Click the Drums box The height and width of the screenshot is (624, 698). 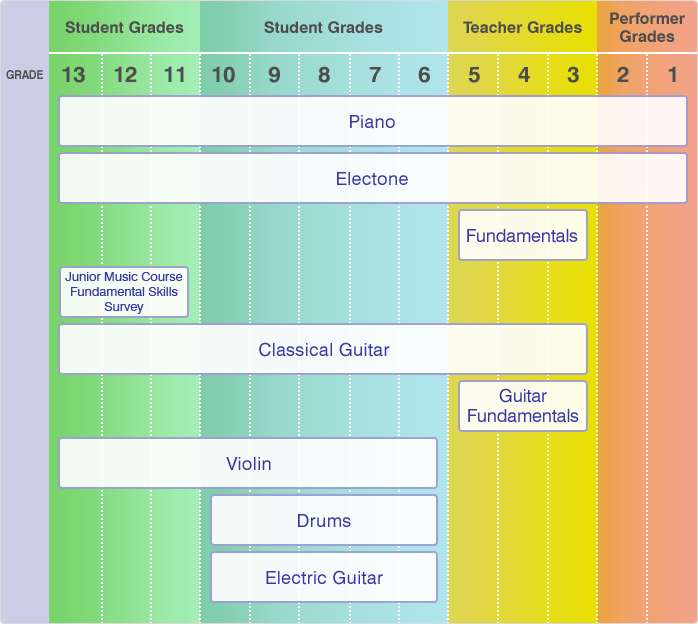point(324,520)
